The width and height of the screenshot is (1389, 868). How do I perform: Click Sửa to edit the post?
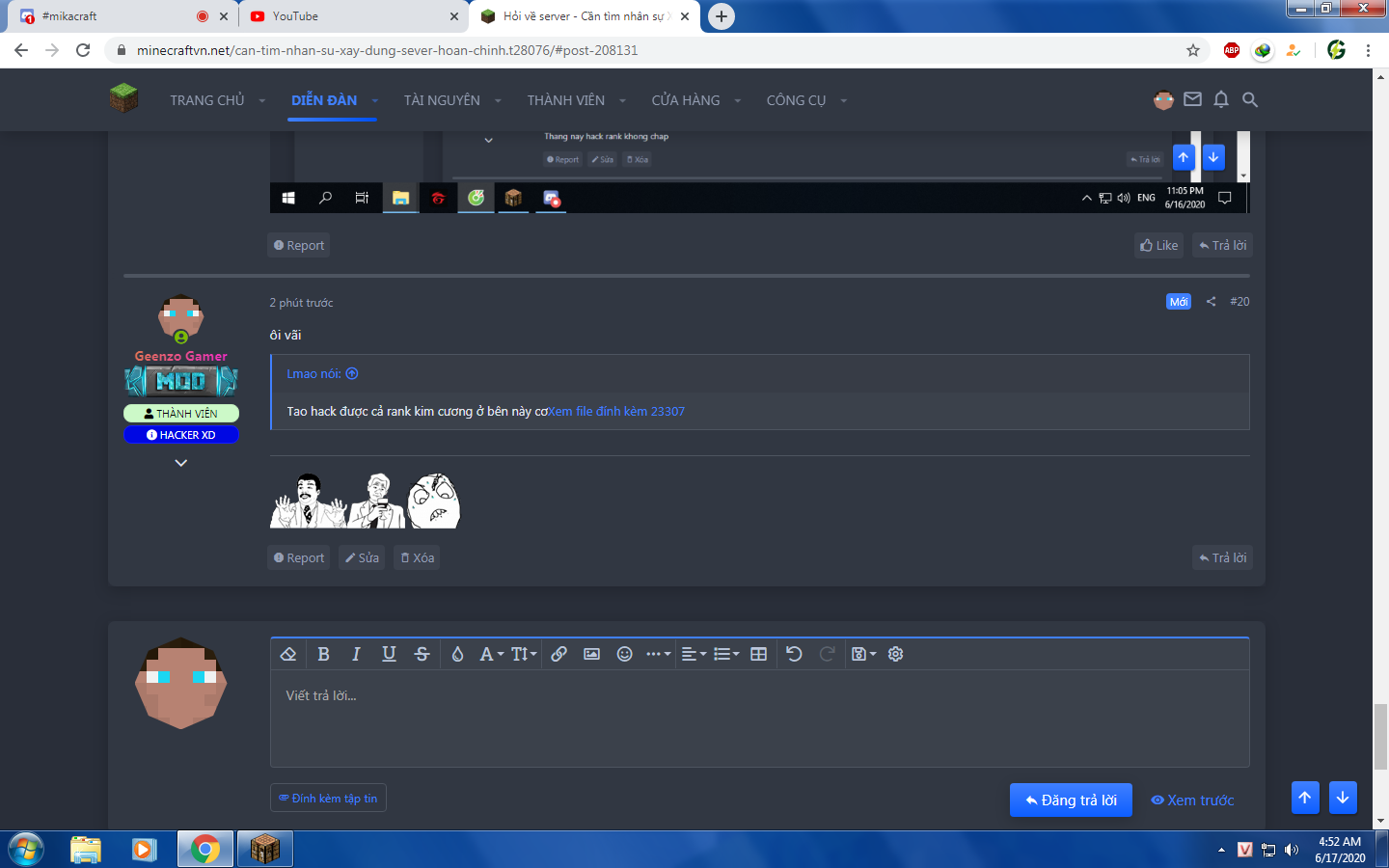(362, 557)
